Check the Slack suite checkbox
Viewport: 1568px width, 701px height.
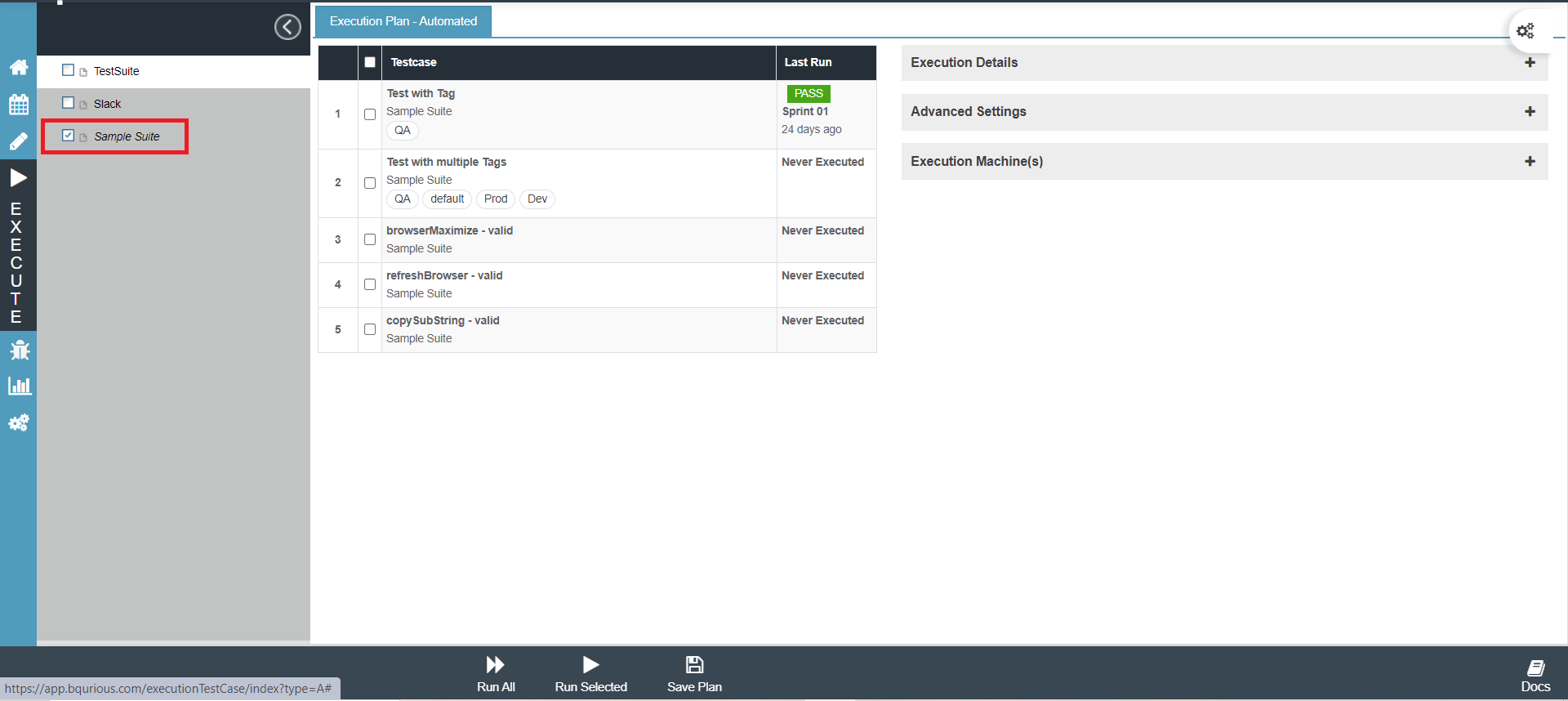pyautogui.click(x=69, y=103)
